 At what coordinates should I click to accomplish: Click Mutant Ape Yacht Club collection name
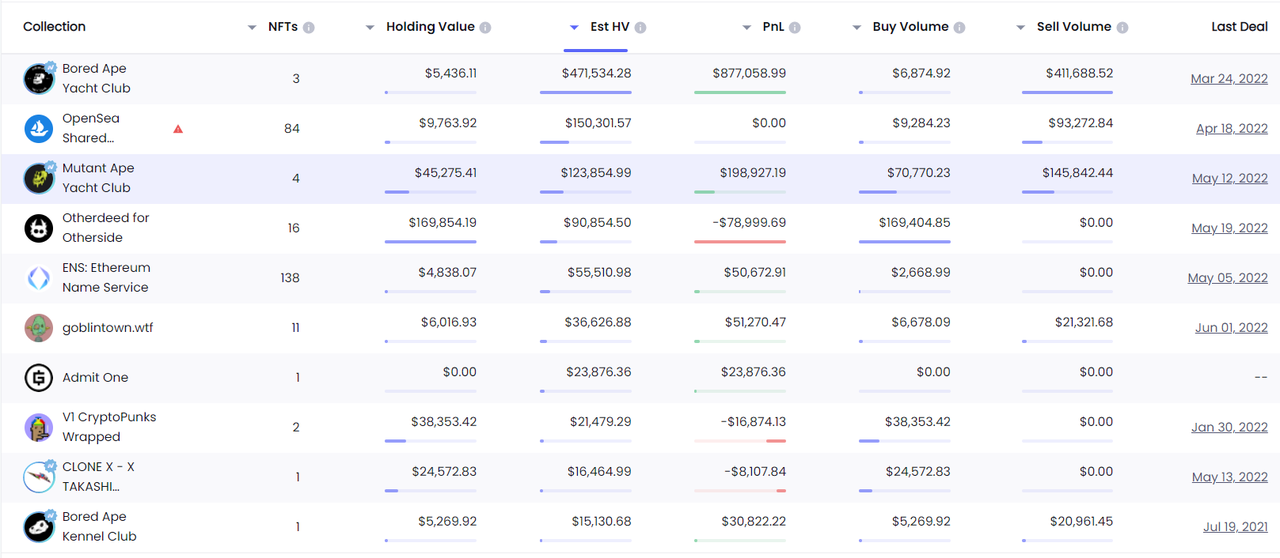(x=98, y=178)
